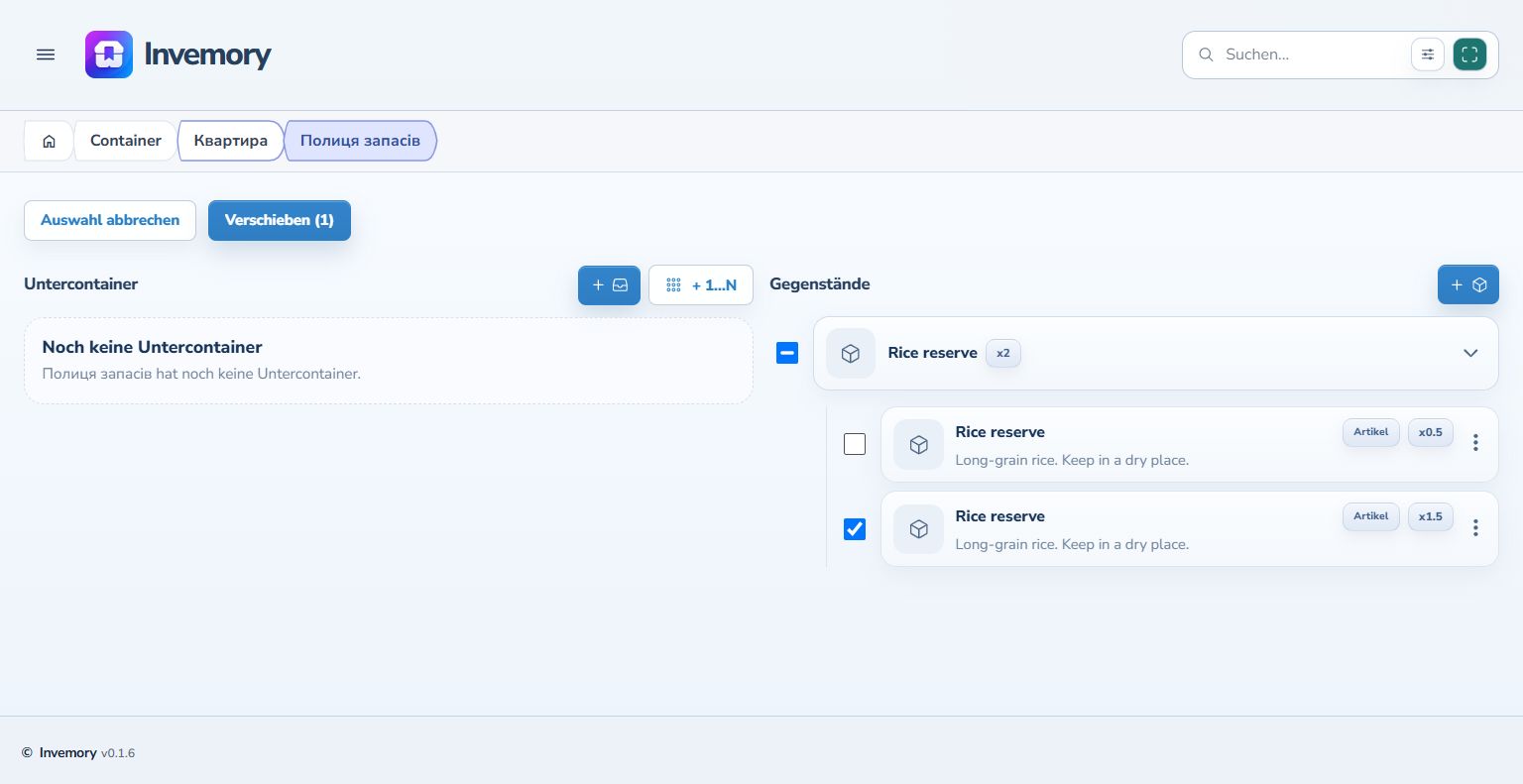Image resolution: width=1523 pixels, height=784 pixels.
Task: Click Verschieben (1) button
Action: (280, 220)
